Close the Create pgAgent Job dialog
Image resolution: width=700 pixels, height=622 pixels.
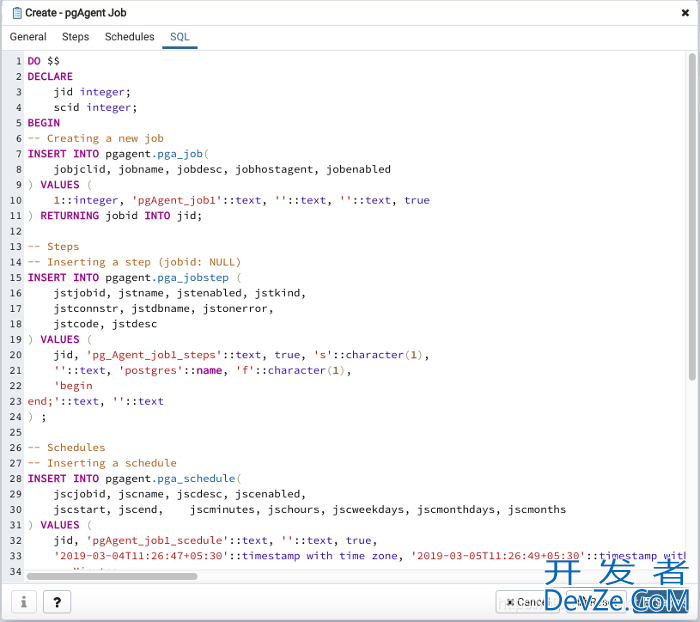point(685,13)
